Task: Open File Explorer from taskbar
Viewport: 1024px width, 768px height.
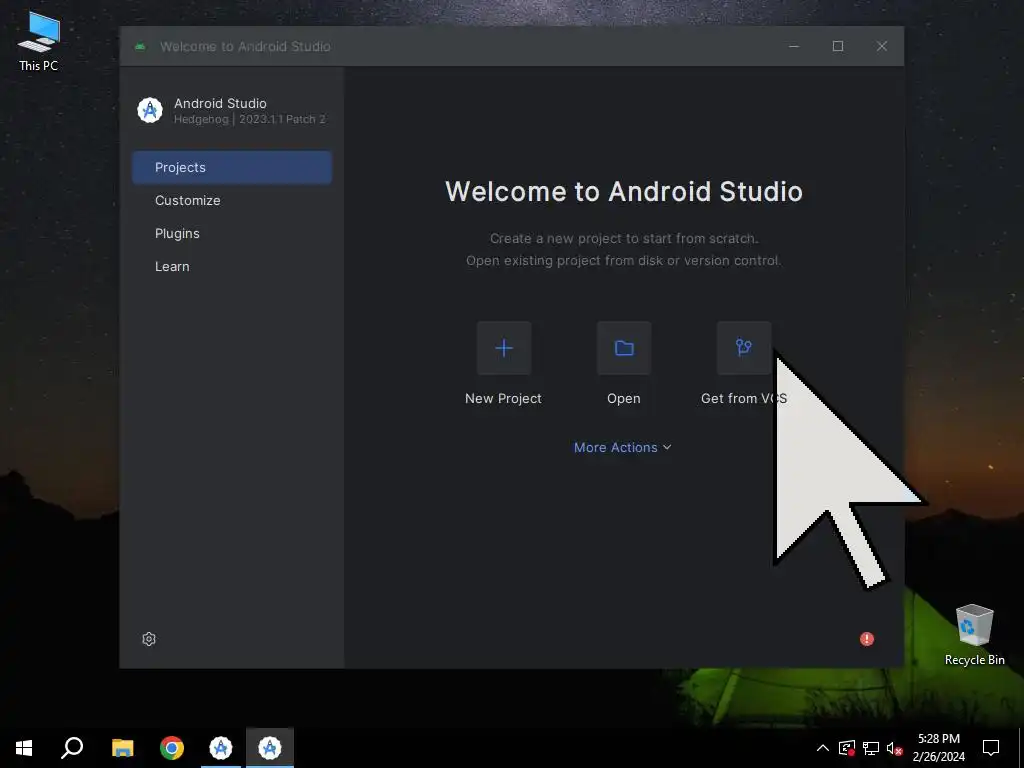Action: [122, 748]
